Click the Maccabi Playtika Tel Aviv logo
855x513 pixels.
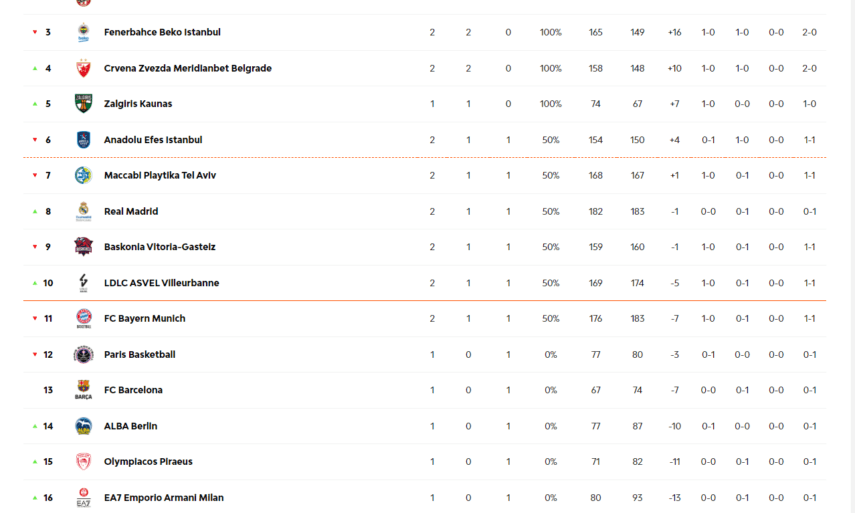click(x=83, y=175)
